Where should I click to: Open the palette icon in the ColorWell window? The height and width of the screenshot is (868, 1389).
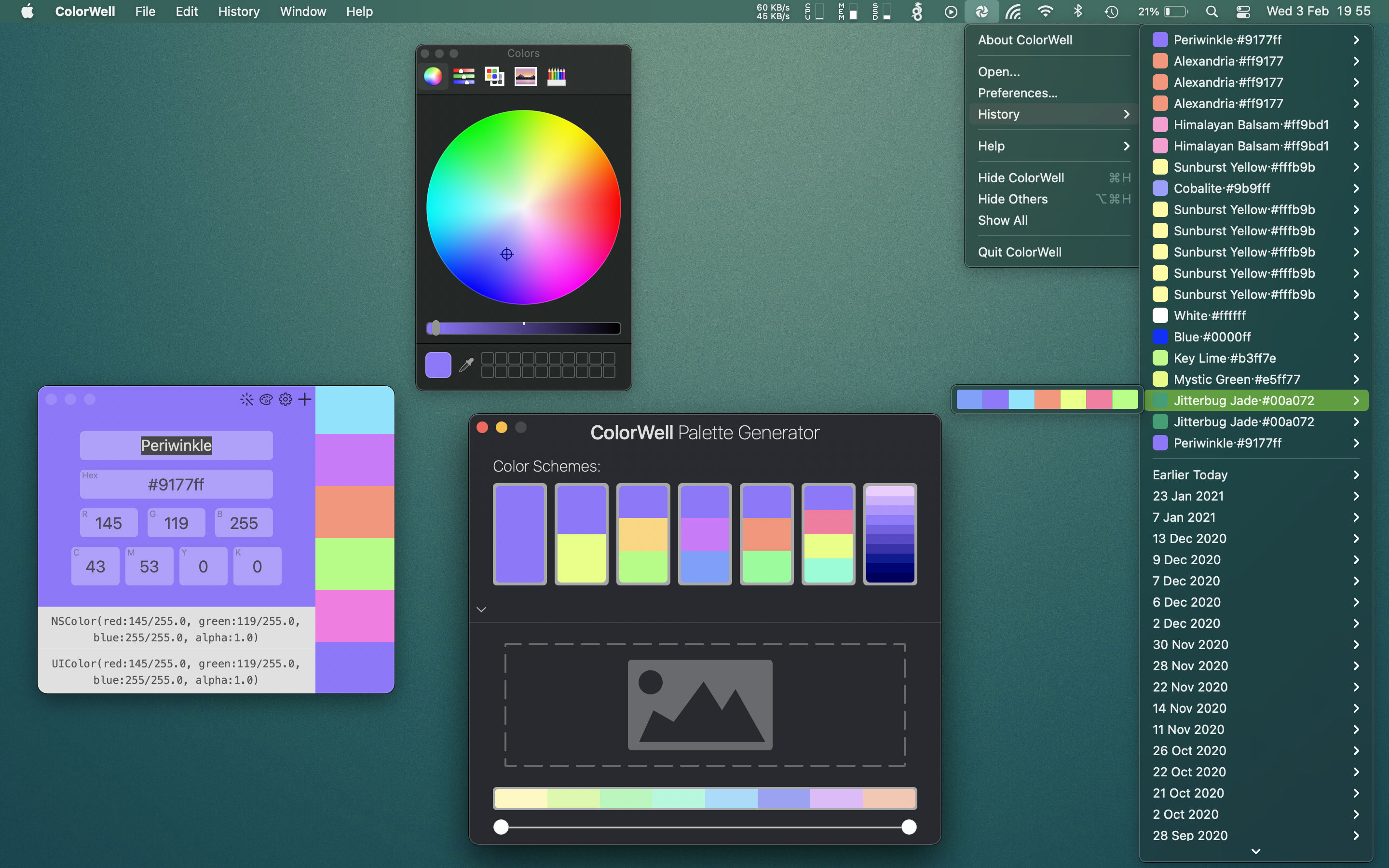[x=266, y=399]
